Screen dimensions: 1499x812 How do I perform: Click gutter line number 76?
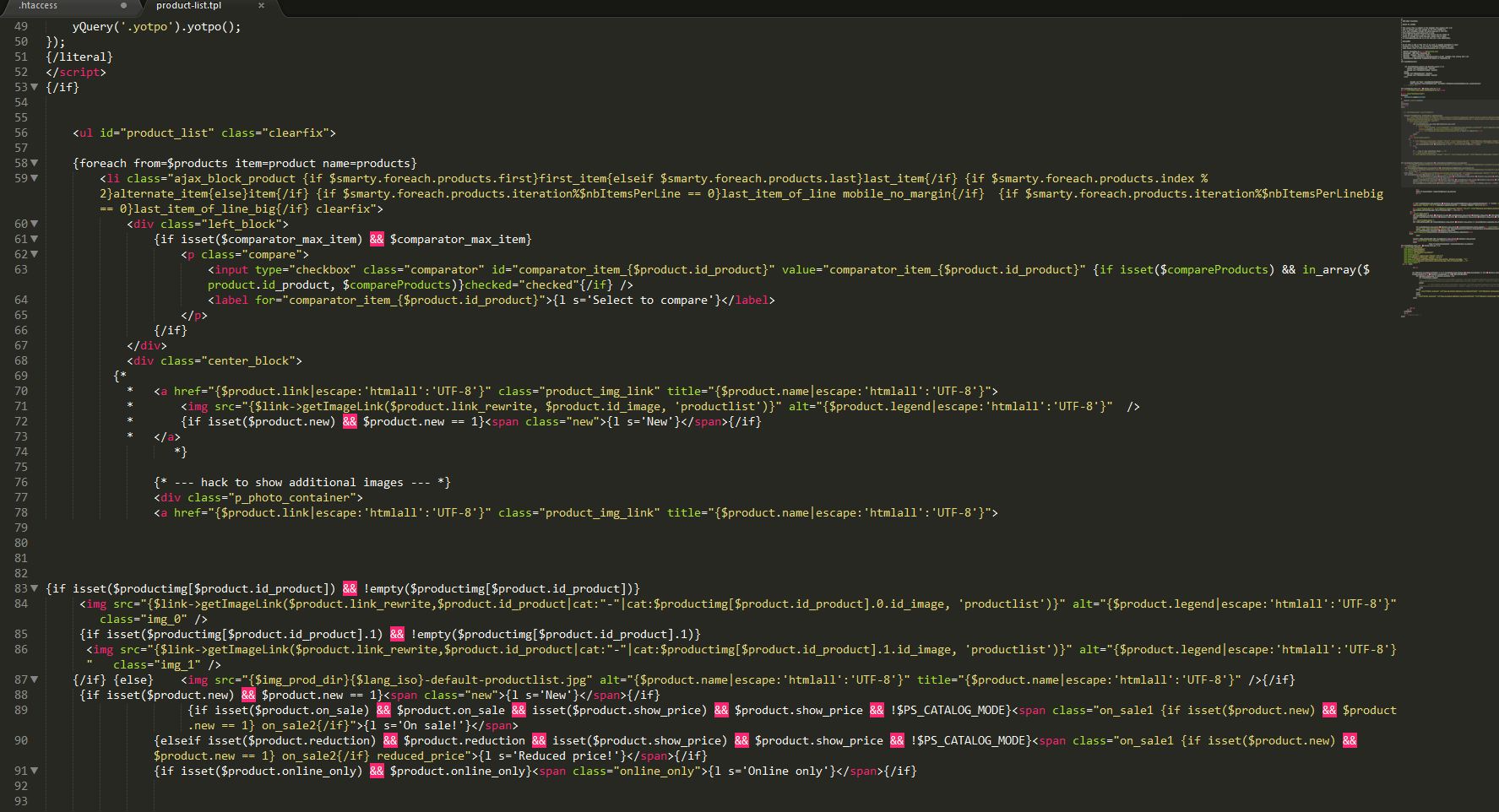(21, 482)
